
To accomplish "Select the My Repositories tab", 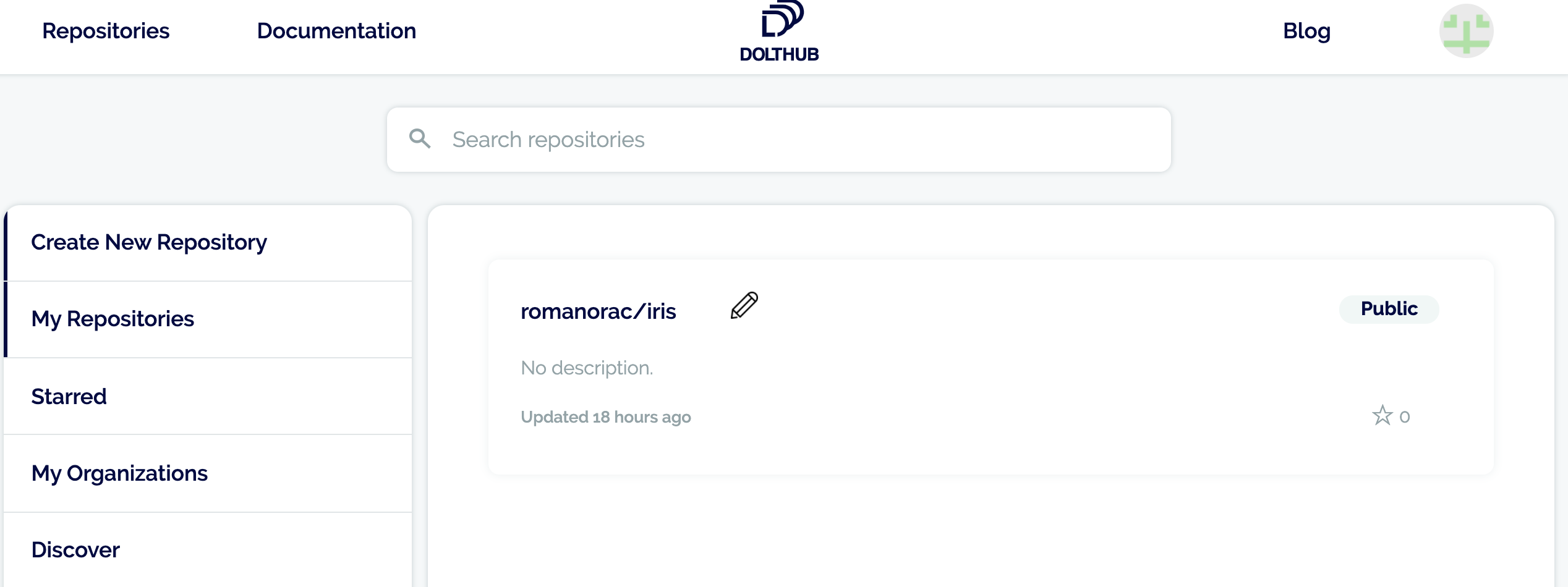I will pos(113,319).
